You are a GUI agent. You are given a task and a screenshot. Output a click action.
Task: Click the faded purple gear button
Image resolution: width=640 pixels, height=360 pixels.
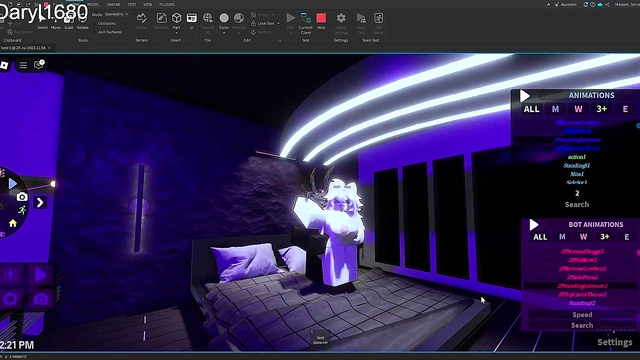[11, 299]
